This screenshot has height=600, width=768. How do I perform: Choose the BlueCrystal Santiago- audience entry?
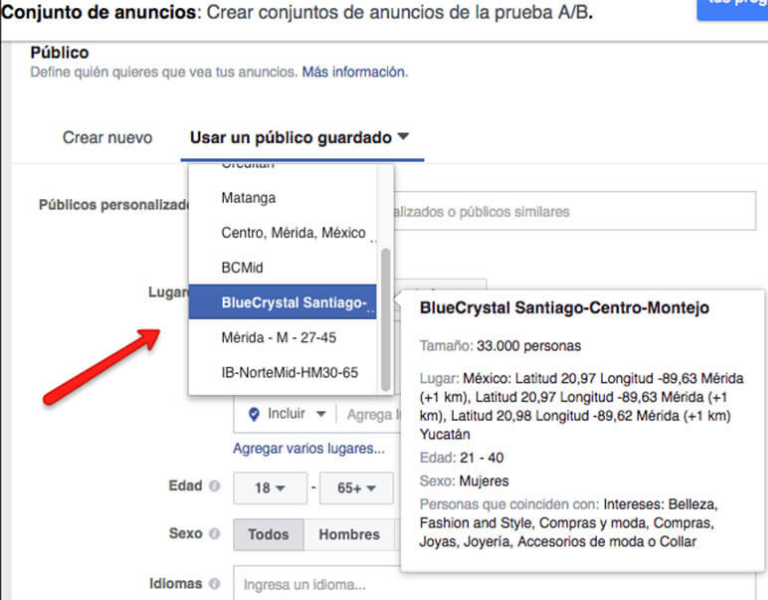293,303
